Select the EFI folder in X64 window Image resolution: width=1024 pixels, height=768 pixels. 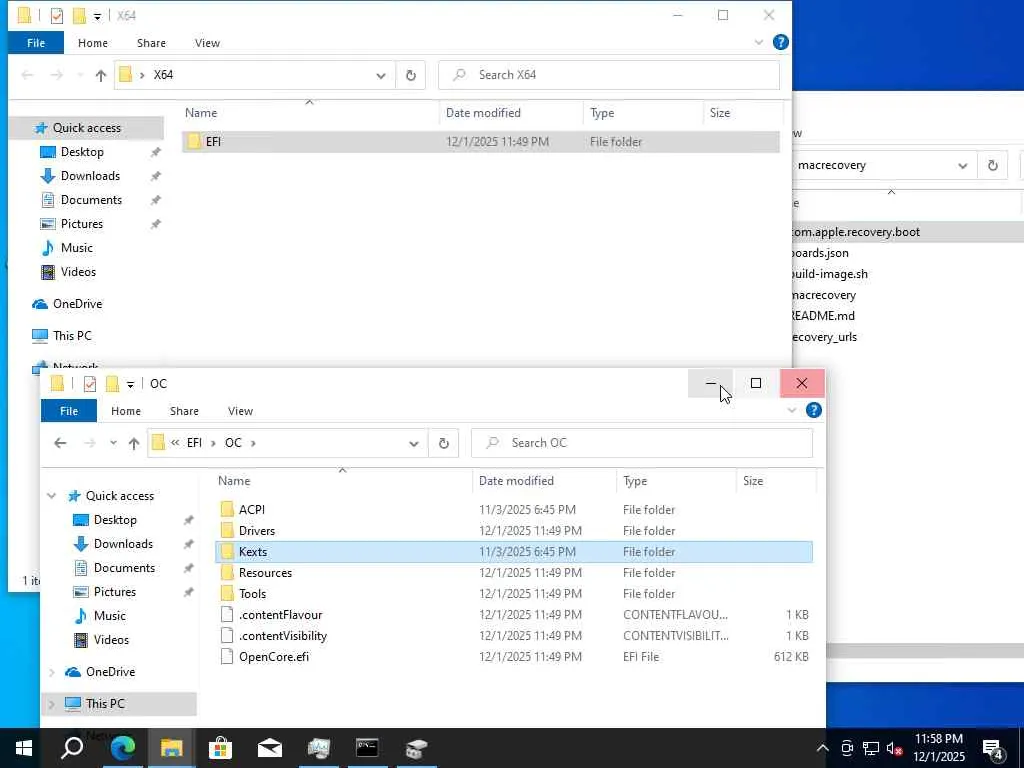tap(481, 142)
